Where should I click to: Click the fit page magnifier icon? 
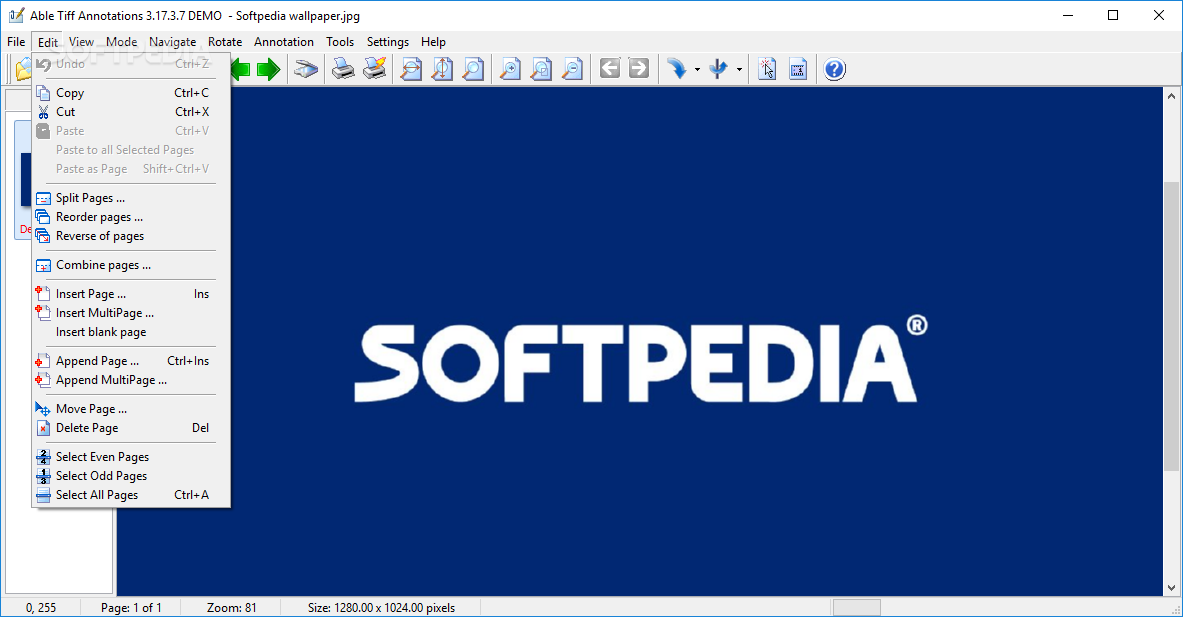coord(473,69)
